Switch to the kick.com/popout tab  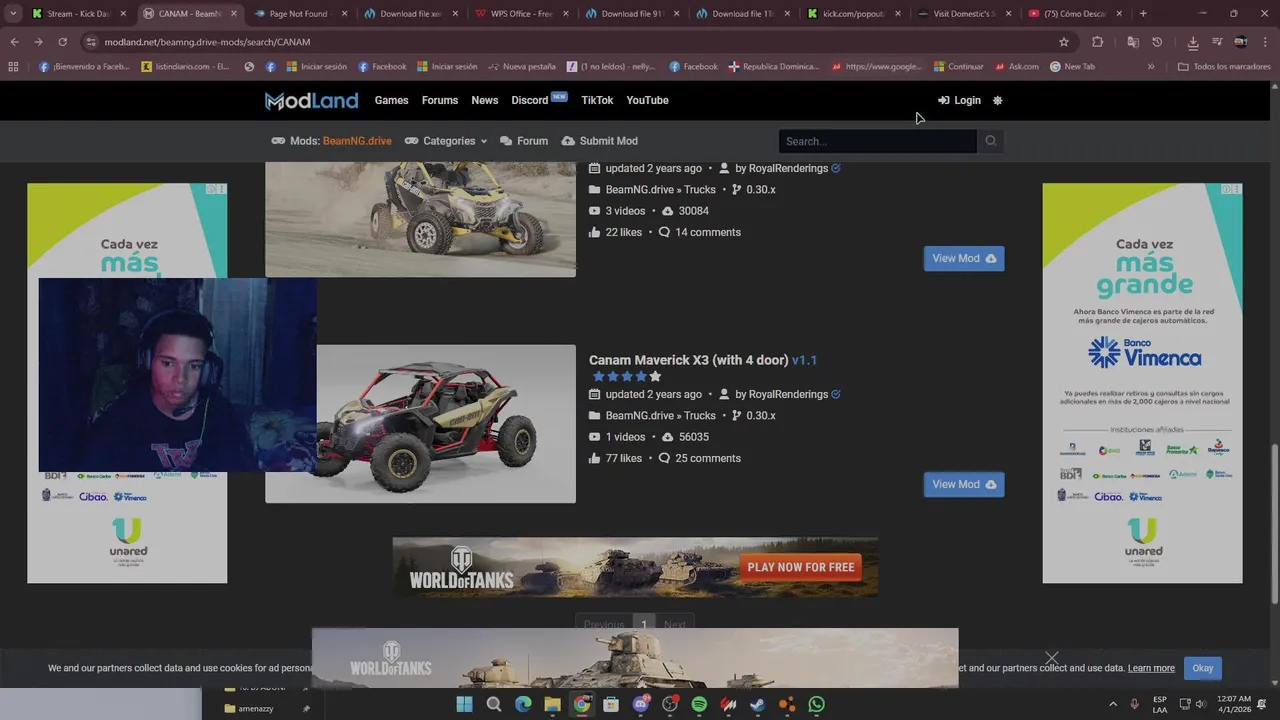pos(855,14)
